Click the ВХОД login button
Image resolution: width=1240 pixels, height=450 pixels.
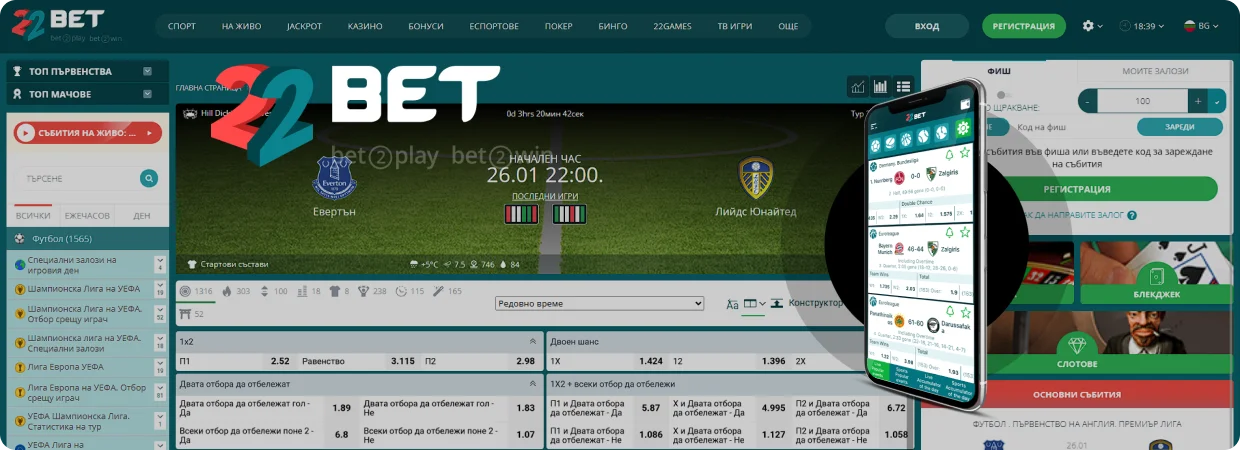pos(927,26)
